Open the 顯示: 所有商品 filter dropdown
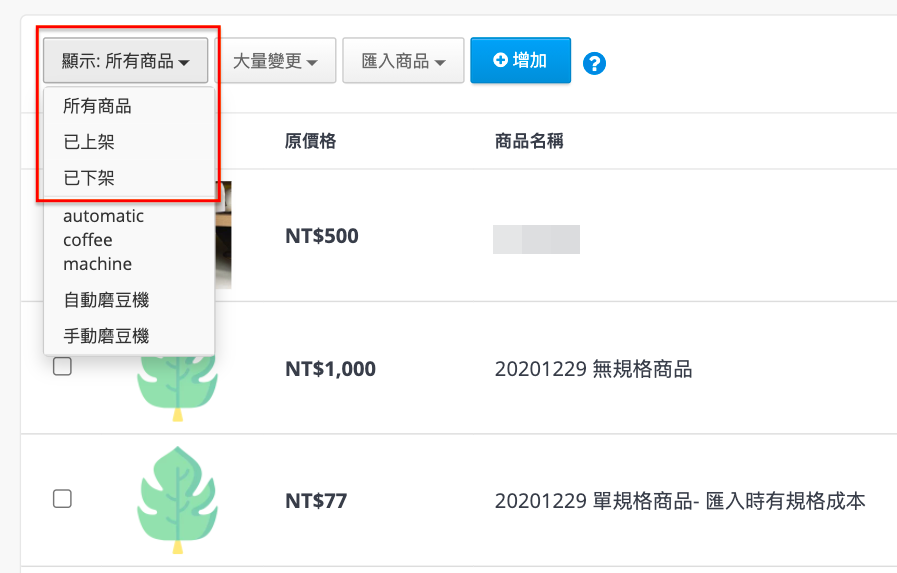The width and height of the screenshot is (897, 573). click(x=125, y=61)
